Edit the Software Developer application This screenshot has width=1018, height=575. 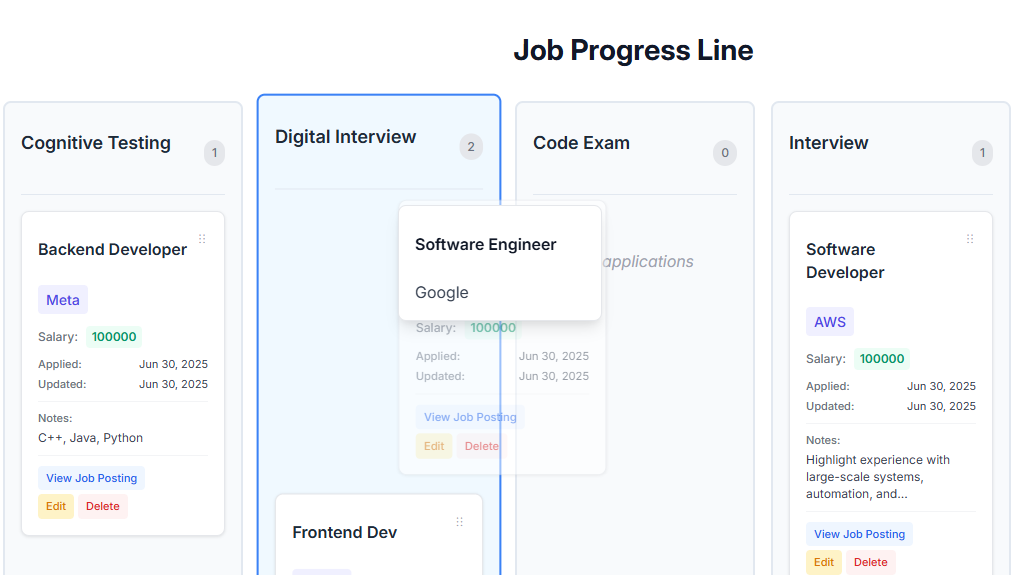click(x=824, y=562)
